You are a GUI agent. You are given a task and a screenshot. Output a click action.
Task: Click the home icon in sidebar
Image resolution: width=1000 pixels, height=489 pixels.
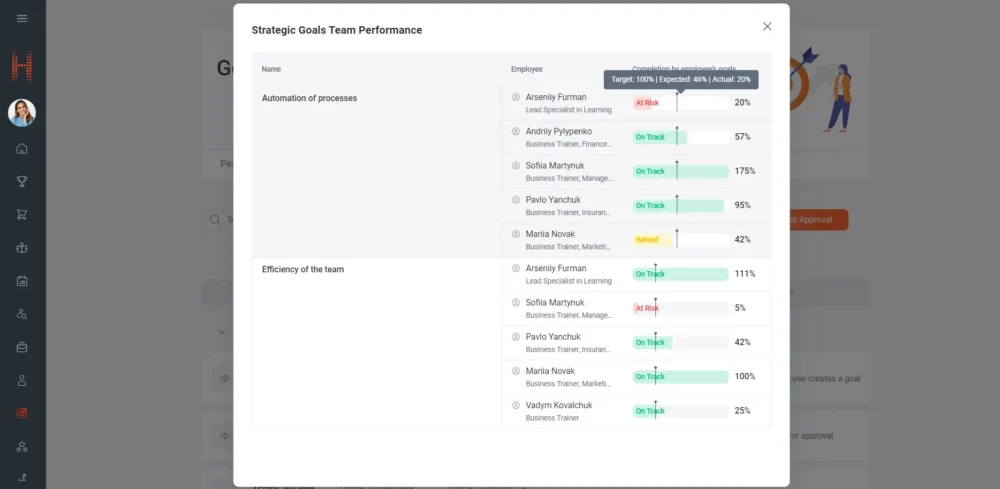tap(22, 149)
